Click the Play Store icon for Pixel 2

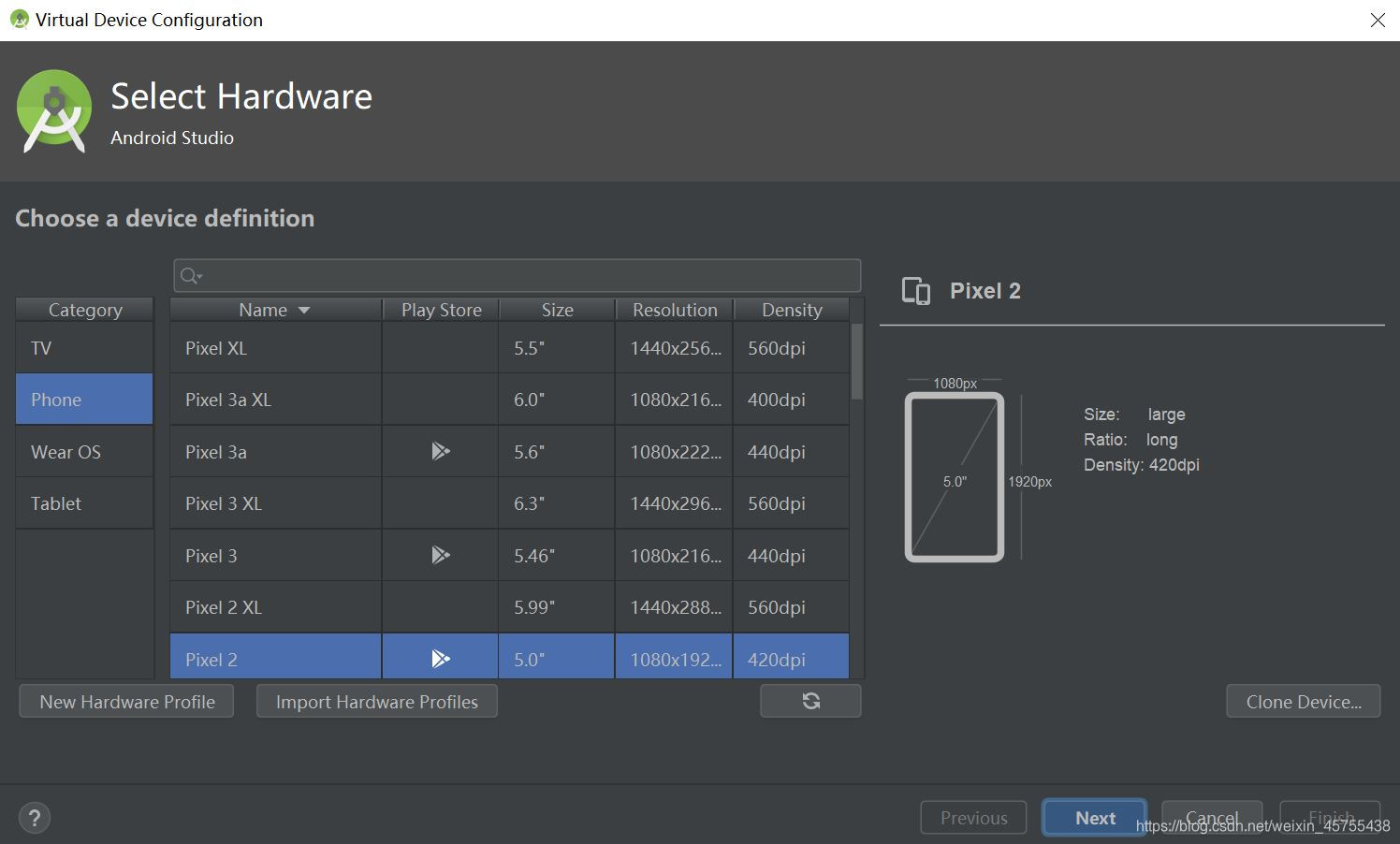[x=441, y=660]
